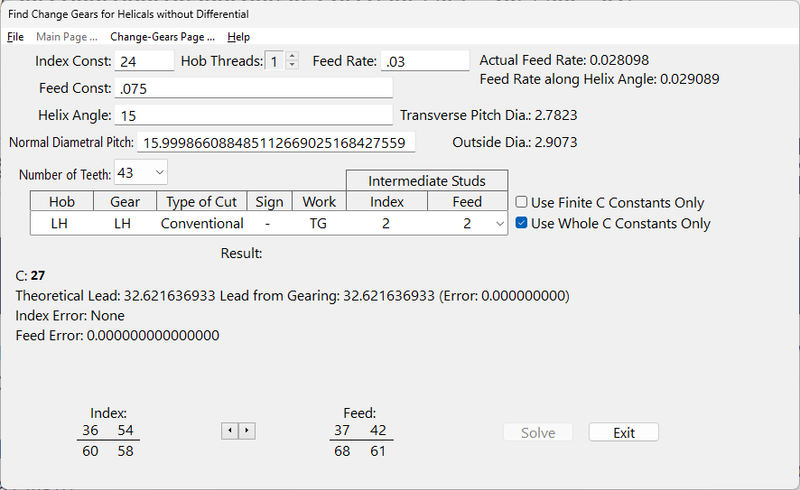
Task: Decrease Hob Threads with the down arrow
Action: 291,66
